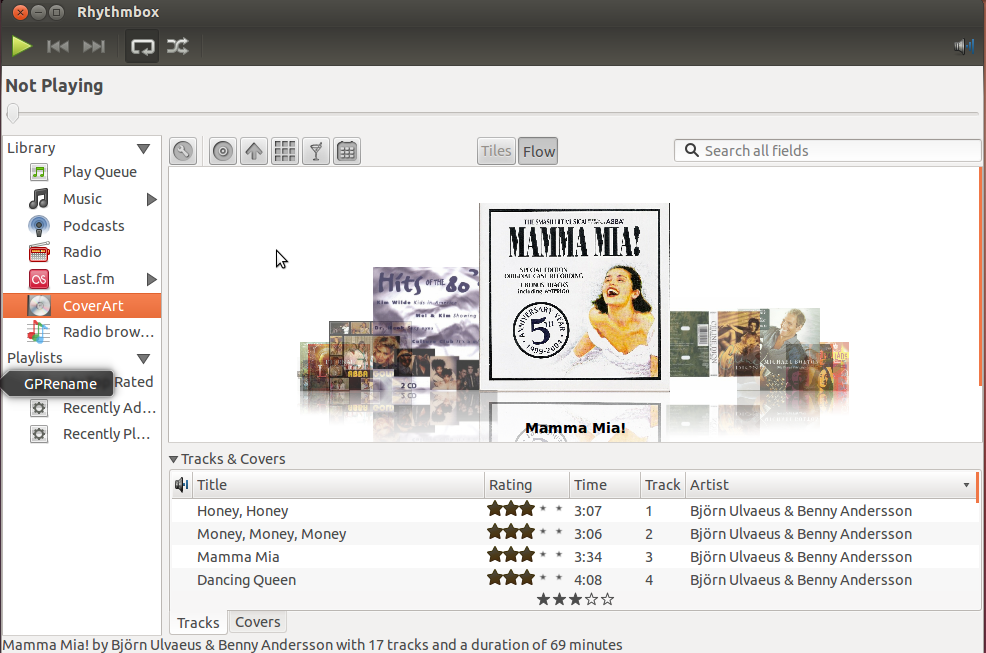
Task: Start playback with the green Play button
Action: (21, 46)
